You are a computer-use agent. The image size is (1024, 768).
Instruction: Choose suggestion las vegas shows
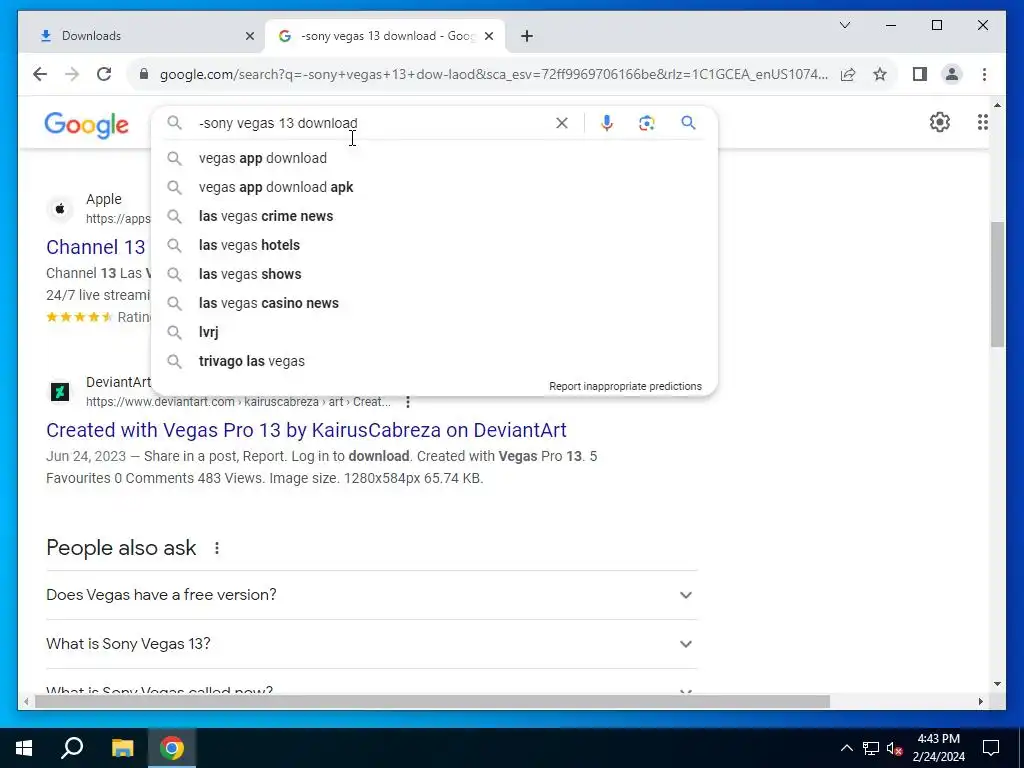(x=434, y=274)
